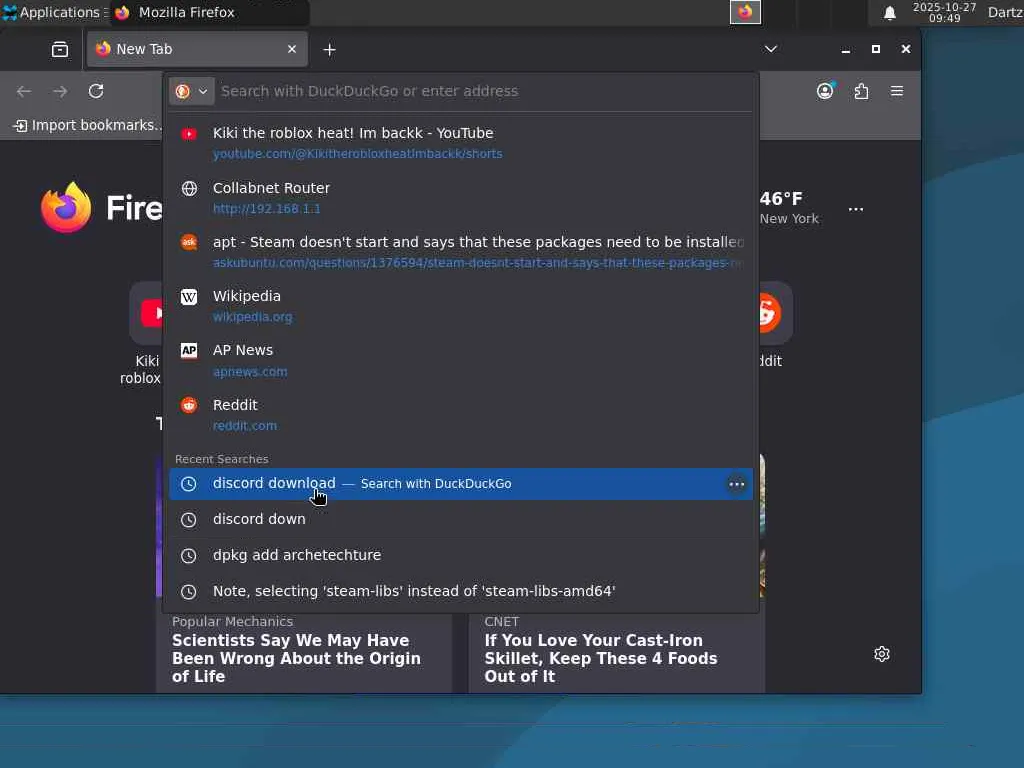Open the weather widget three-dot menu

click(856, 210)
